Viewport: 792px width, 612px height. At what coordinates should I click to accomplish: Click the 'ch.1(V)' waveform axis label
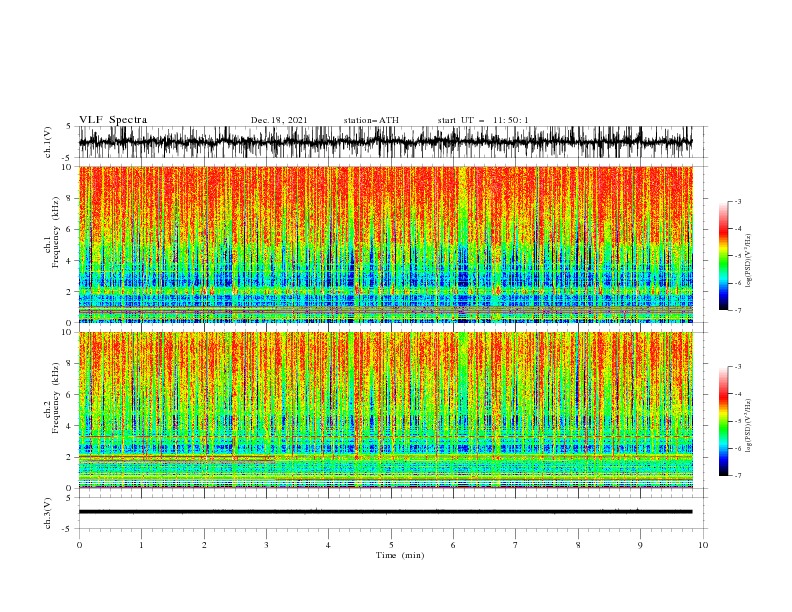pyautogui.click(x=48, y=142)
